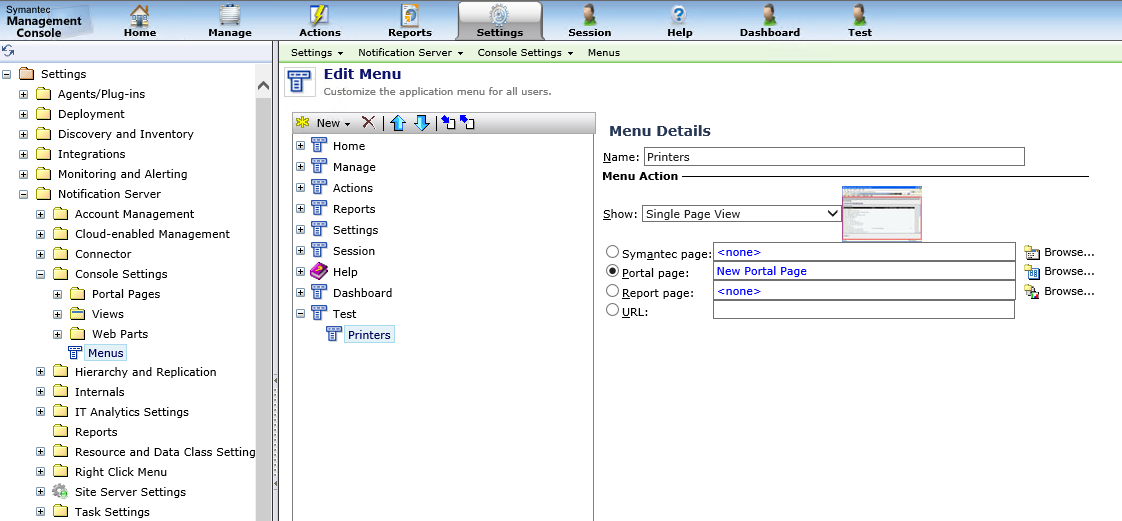Select Right Click Menu in the Settings tree
This screenshot has height=521, width=1122.
click(x=120, y=472)
